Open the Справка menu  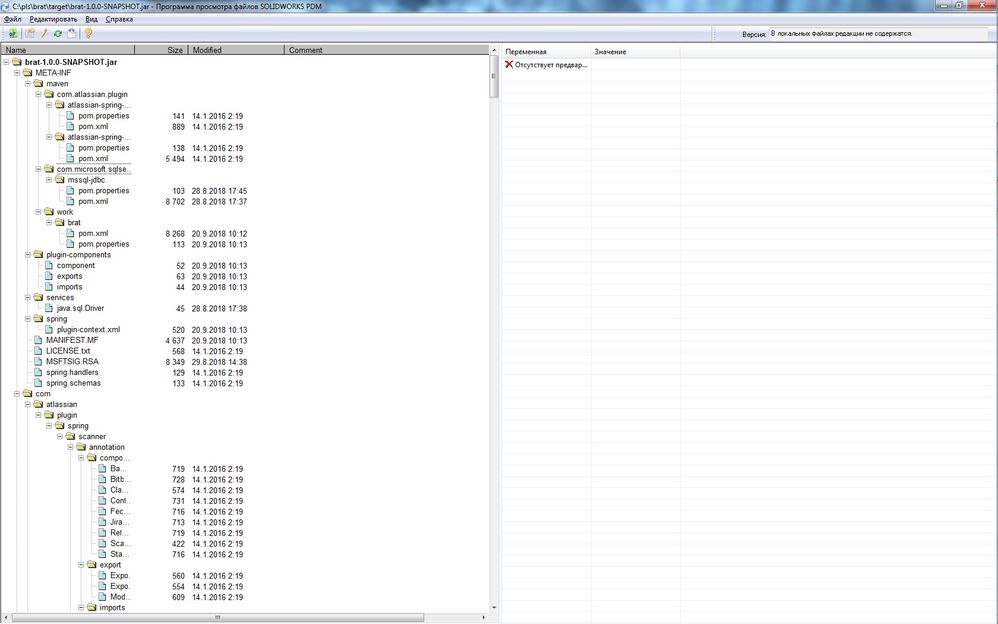[119, 19]
